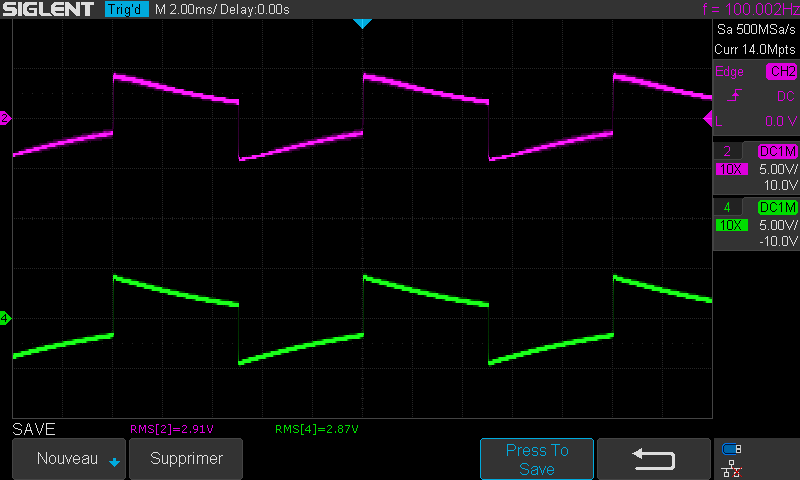Screen dimensions: 800x480
Task: Click channel 2 10X probe badge
Action: (732, 169)
